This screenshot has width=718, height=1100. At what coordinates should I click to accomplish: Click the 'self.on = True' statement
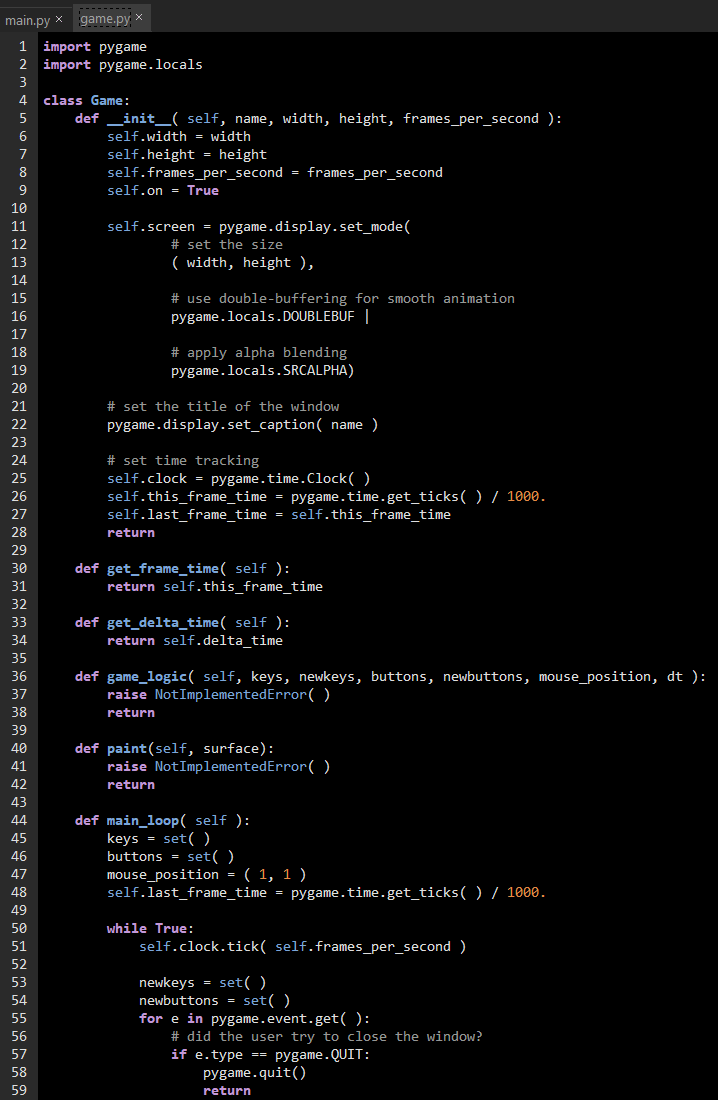pos(163,190)
